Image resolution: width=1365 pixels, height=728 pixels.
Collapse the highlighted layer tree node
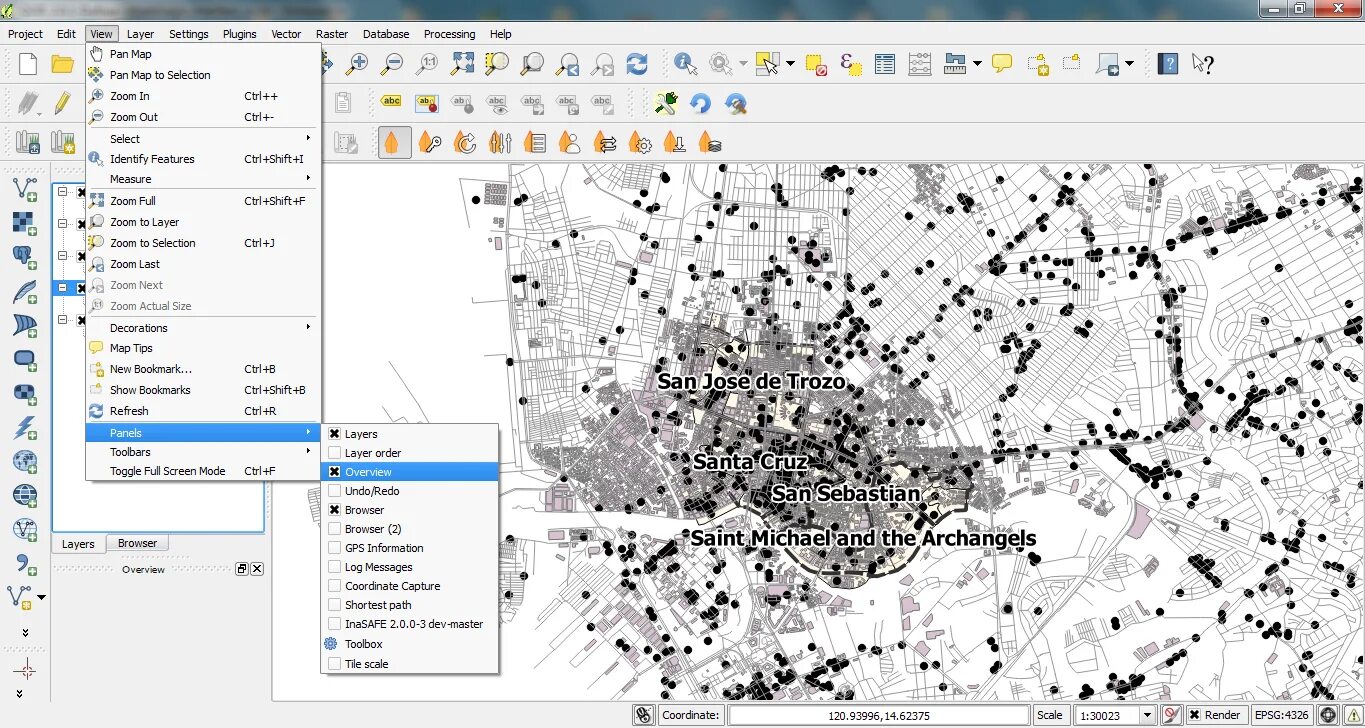tap(62, 288)
